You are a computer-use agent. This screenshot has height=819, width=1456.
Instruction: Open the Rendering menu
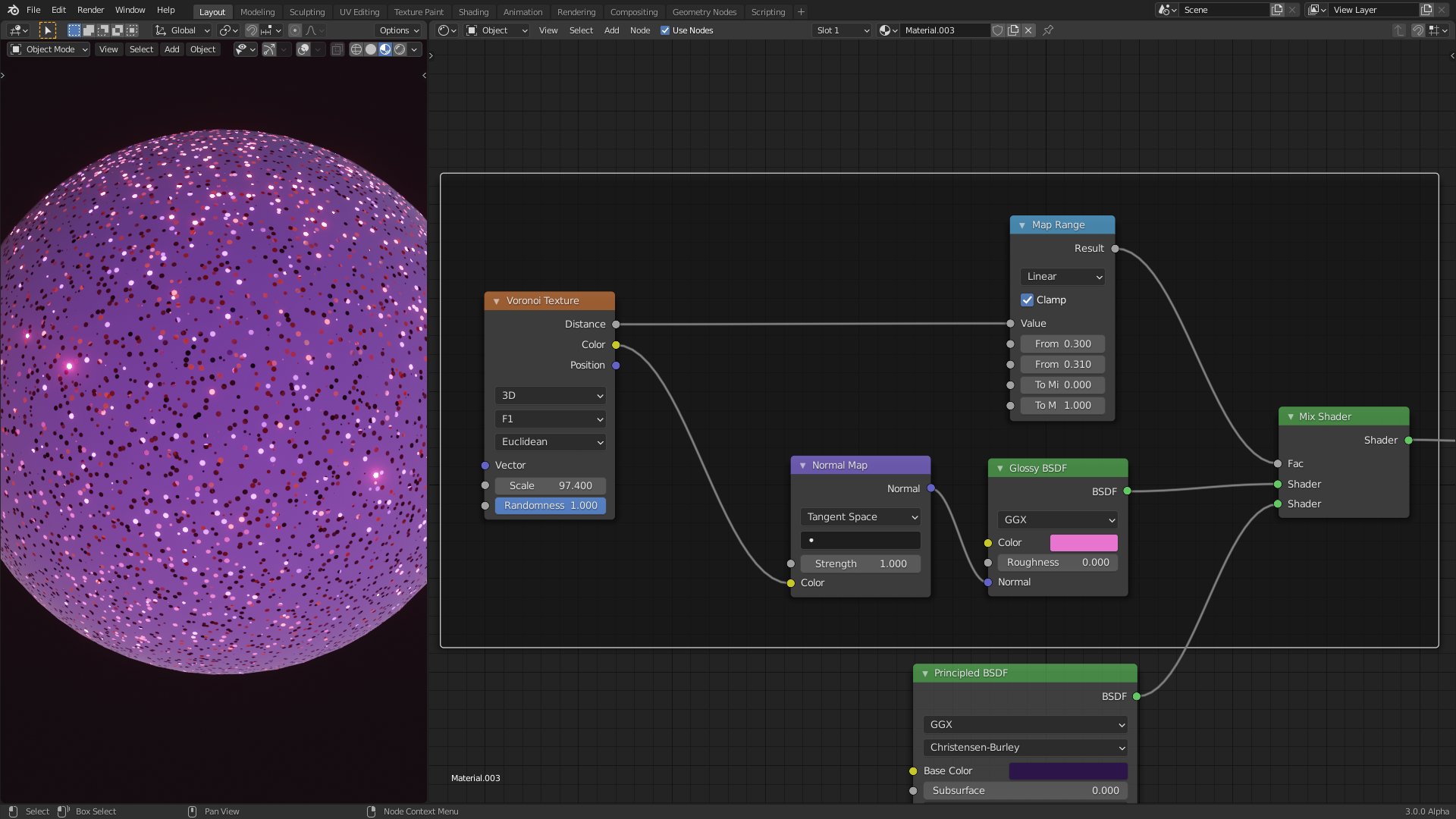tap(576, 11)
